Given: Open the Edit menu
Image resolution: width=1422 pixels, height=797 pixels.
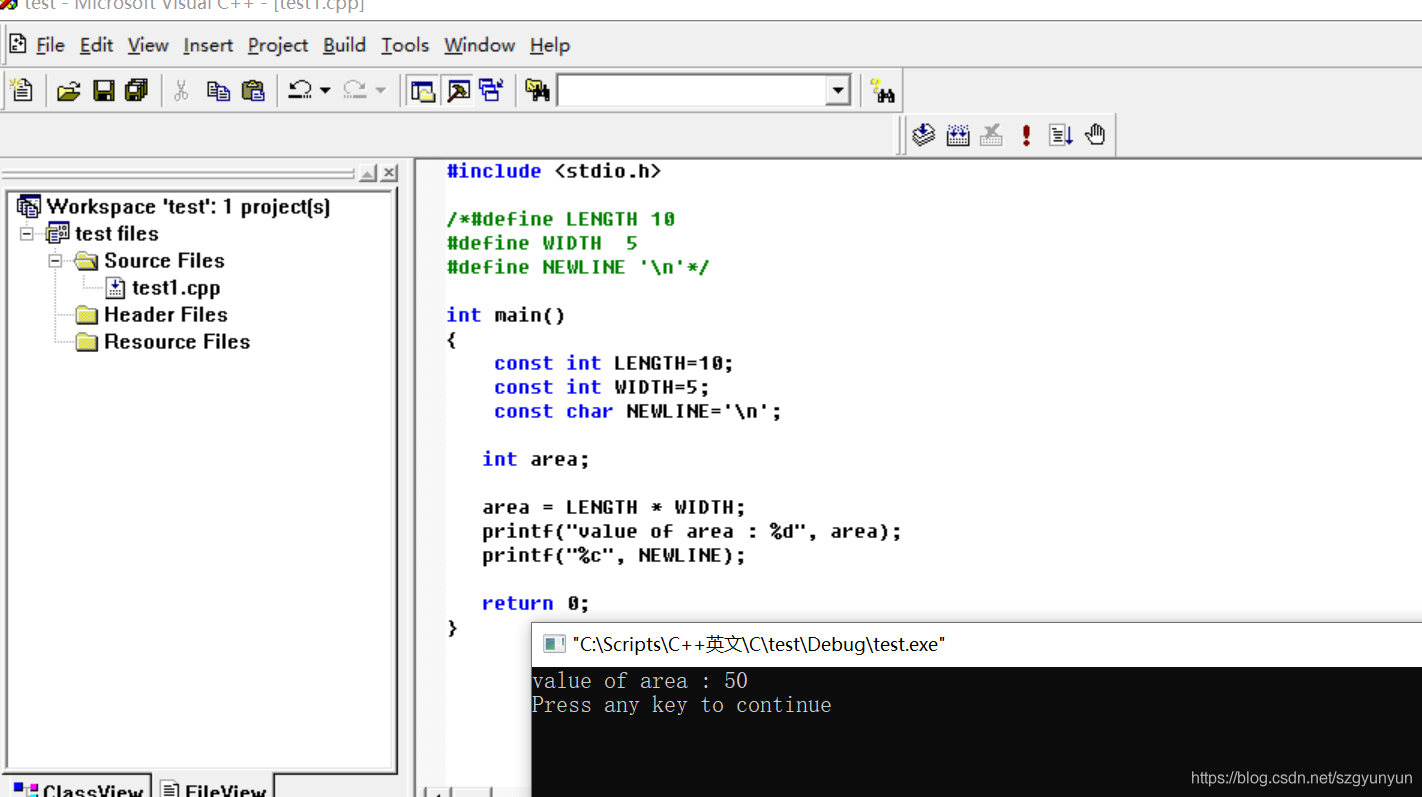Looking at the screenshot, I should pos(97,45).
